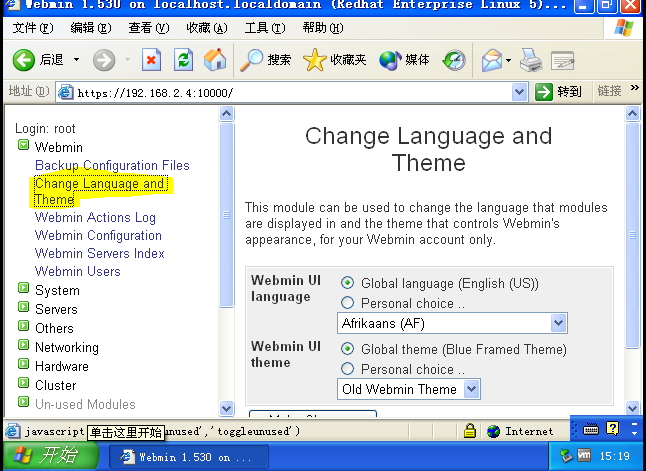Select Global language (English (US)) radio
This screenshot has height=471, width=646.
point(347,283)
